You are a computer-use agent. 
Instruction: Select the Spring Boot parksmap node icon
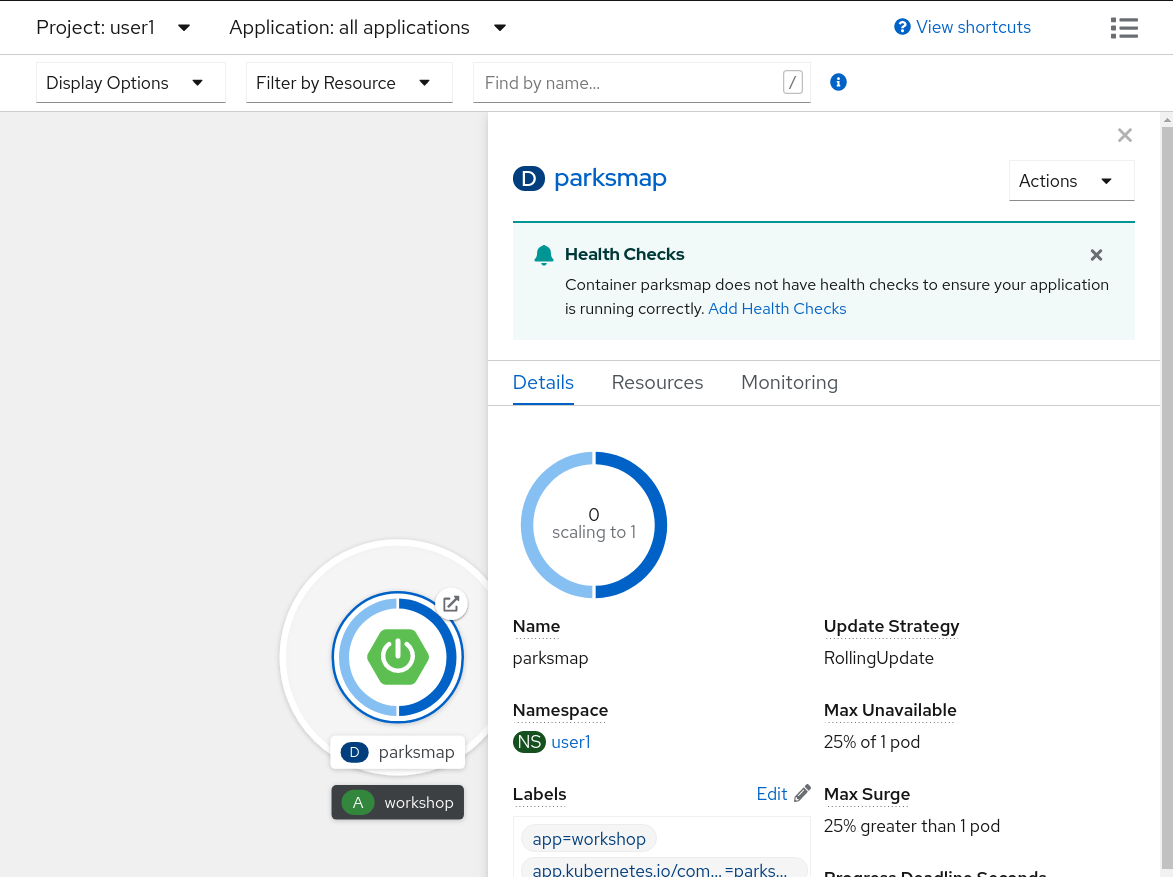397,657
